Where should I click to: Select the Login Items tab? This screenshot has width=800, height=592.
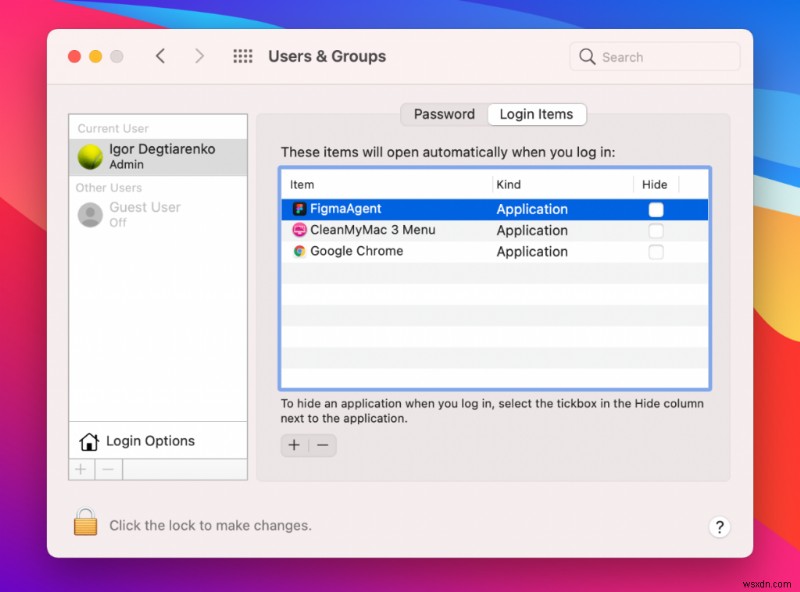pos(536,114)
